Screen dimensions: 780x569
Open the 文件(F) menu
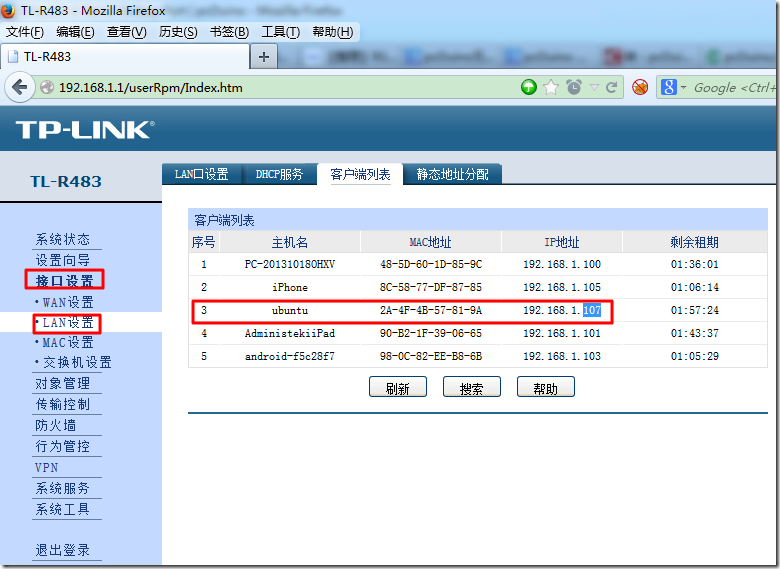pyautogui.click(x=24, y=32)
